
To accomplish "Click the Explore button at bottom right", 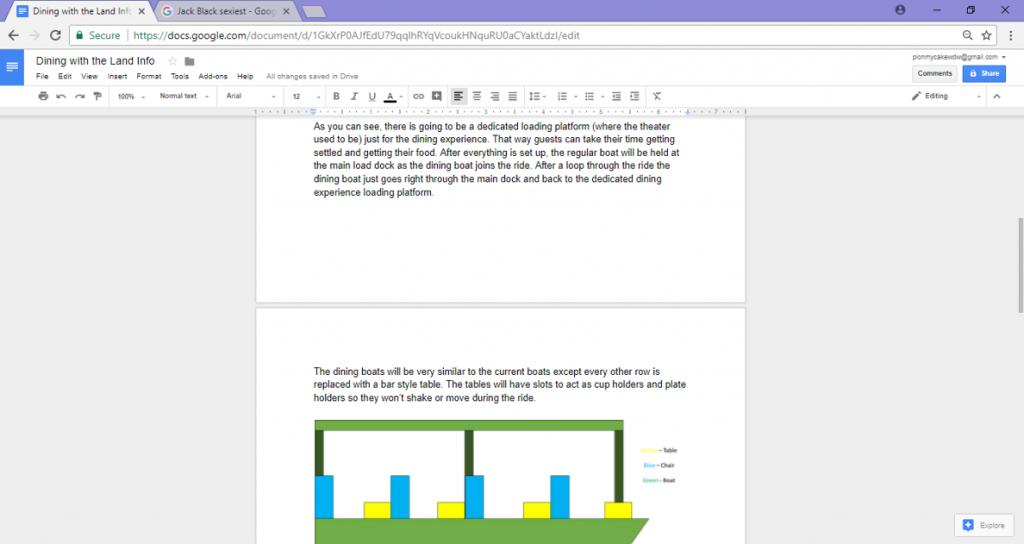I will [x=983, y=525].
